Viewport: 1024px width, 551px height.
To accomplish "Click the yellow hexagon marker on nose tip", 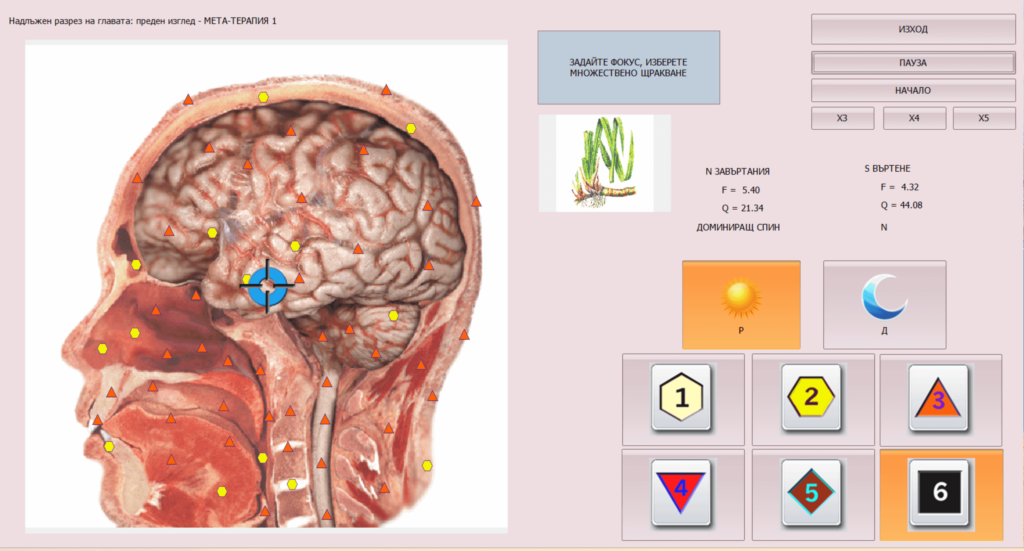I will click(103, 349).
